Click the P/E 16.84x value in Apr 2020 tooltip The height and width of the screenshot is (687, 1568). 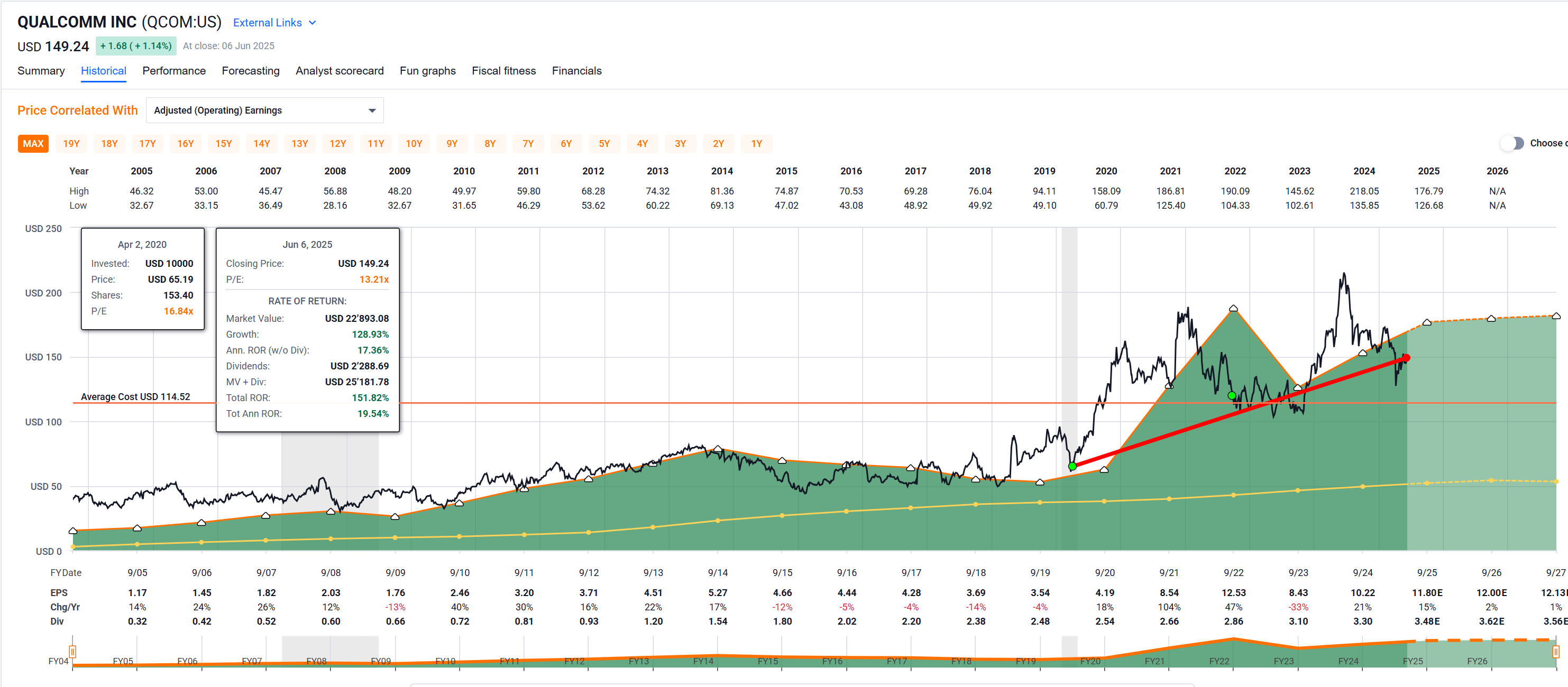point(178,311)
